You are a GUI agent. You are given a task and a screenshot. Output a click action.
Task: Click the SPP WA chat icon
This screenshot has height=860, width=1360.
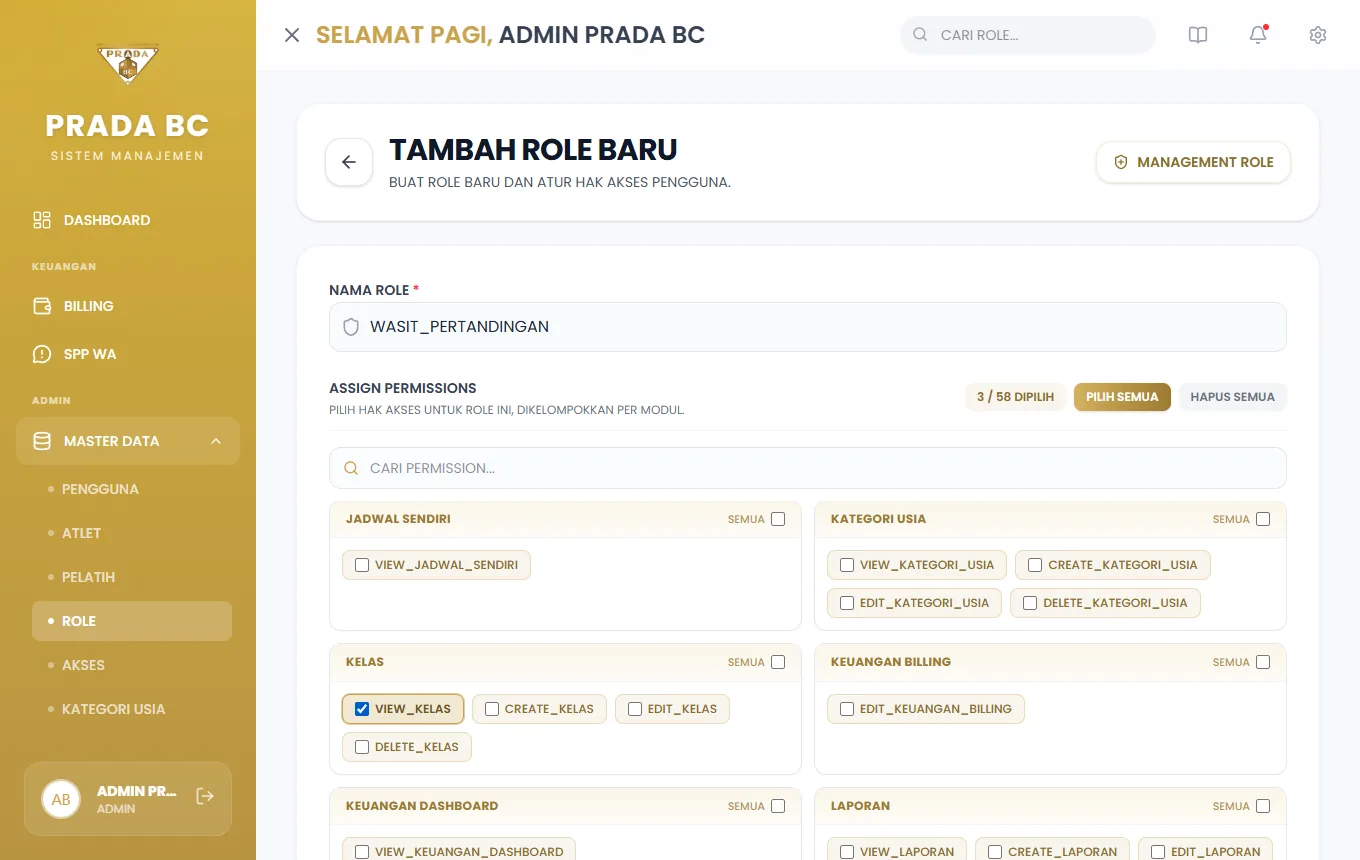(x=42, y=354)
